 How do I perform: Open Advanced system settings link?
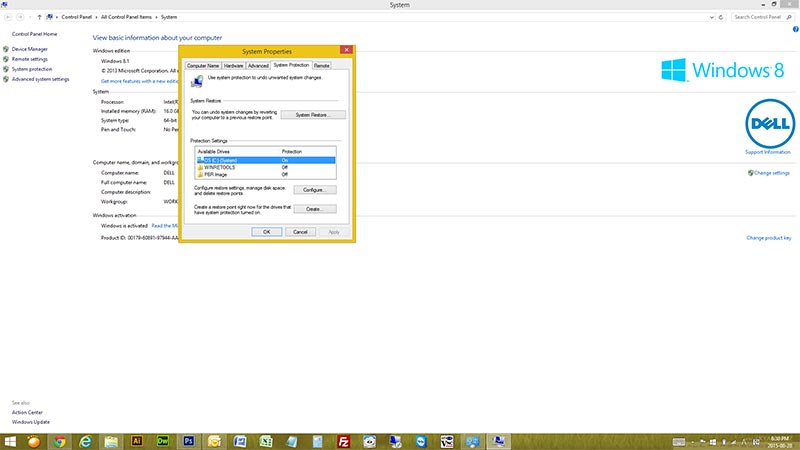pyautogui.click(x=40, y=79)
